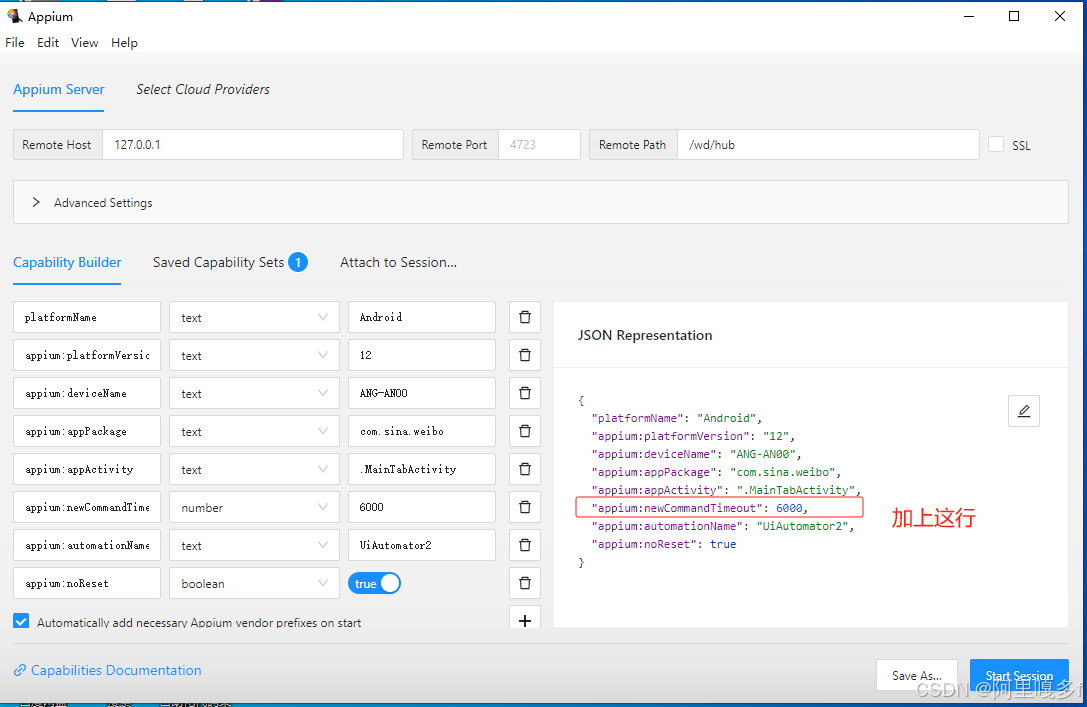The width and height of the screenshot is (1087, 707).
Task: Select the Capability Builder tab
Action: 67,263
